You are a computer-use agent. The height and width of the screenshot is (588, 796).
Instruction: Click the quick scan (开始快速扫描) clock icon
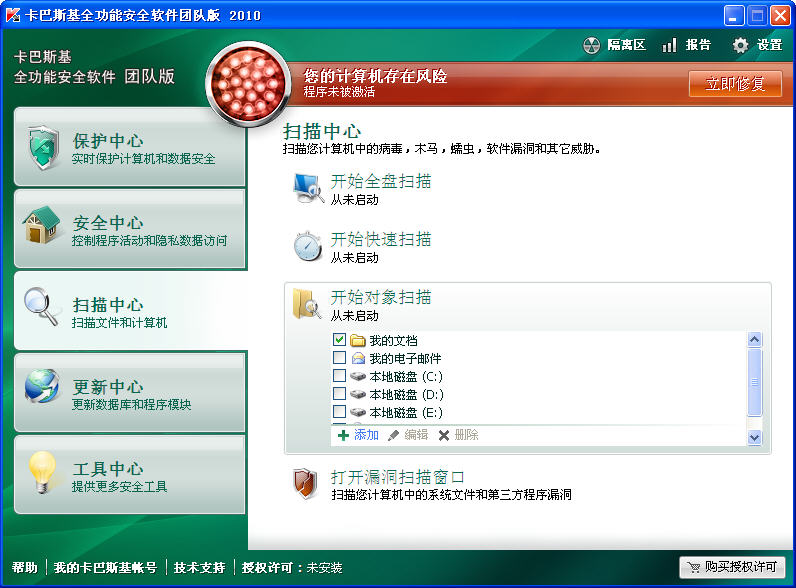[x=306, y=246]
